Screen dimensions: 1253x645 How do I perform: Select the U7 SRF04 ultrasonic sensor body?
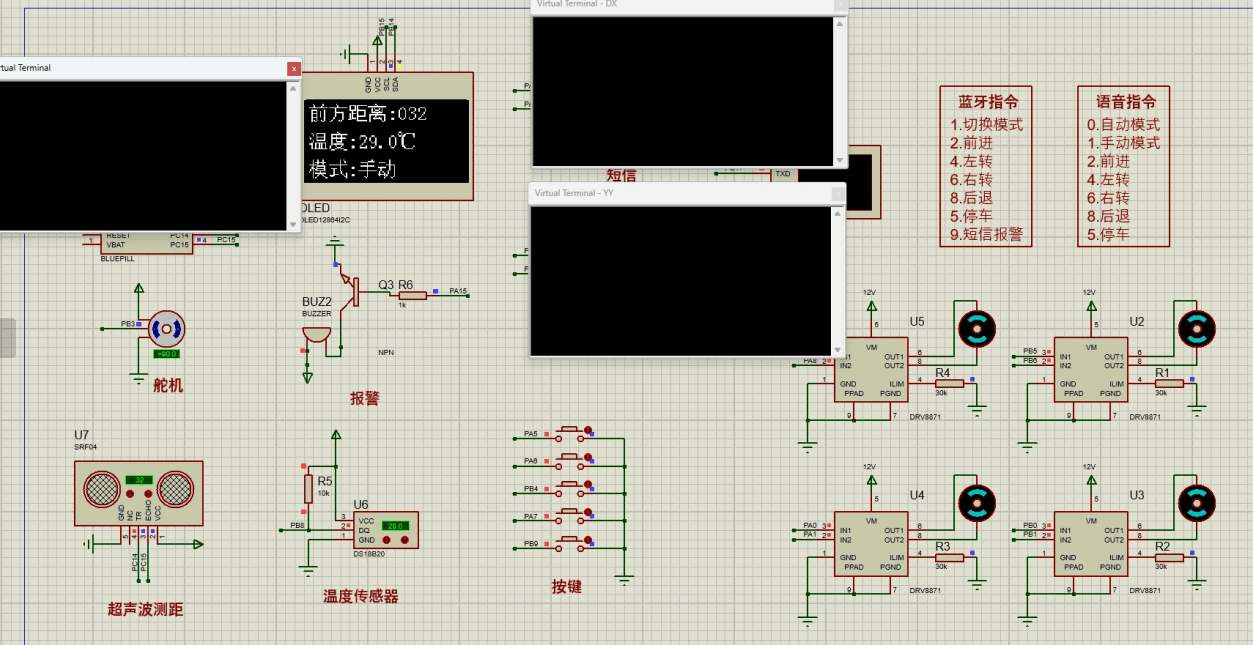point(138,492)
